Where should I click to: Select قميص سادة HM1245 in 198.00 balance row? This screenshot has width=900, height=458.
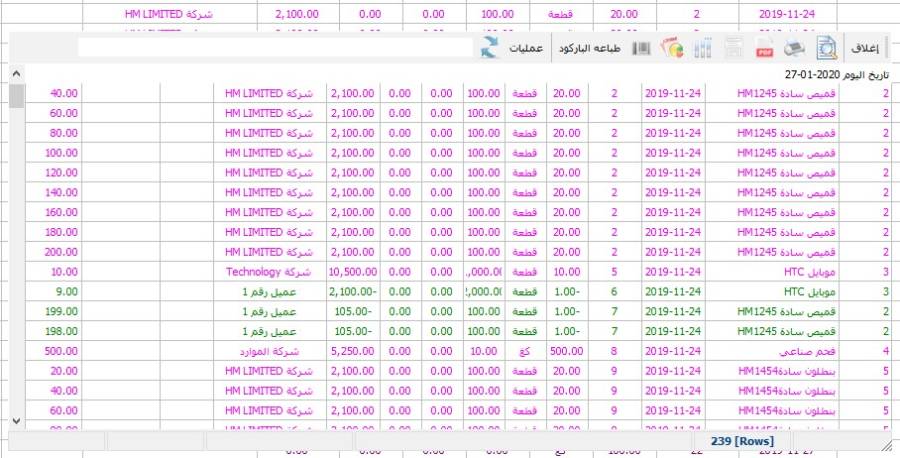click(772, 331)
